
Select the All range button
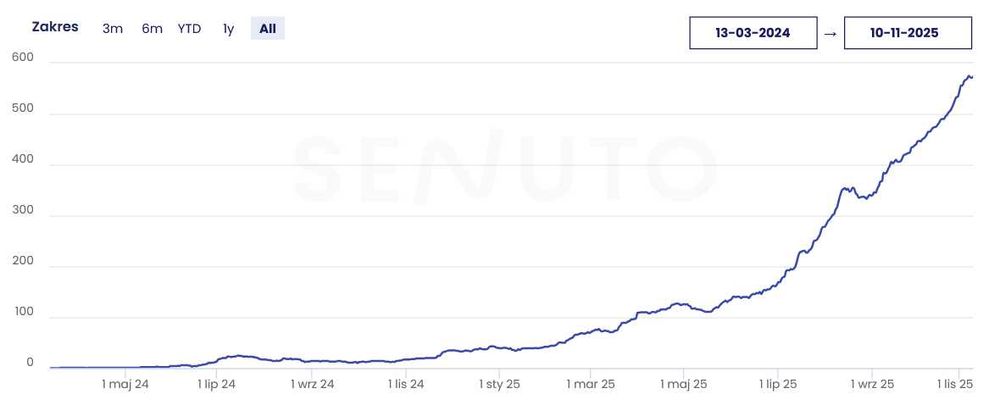[x=268, y=29]
